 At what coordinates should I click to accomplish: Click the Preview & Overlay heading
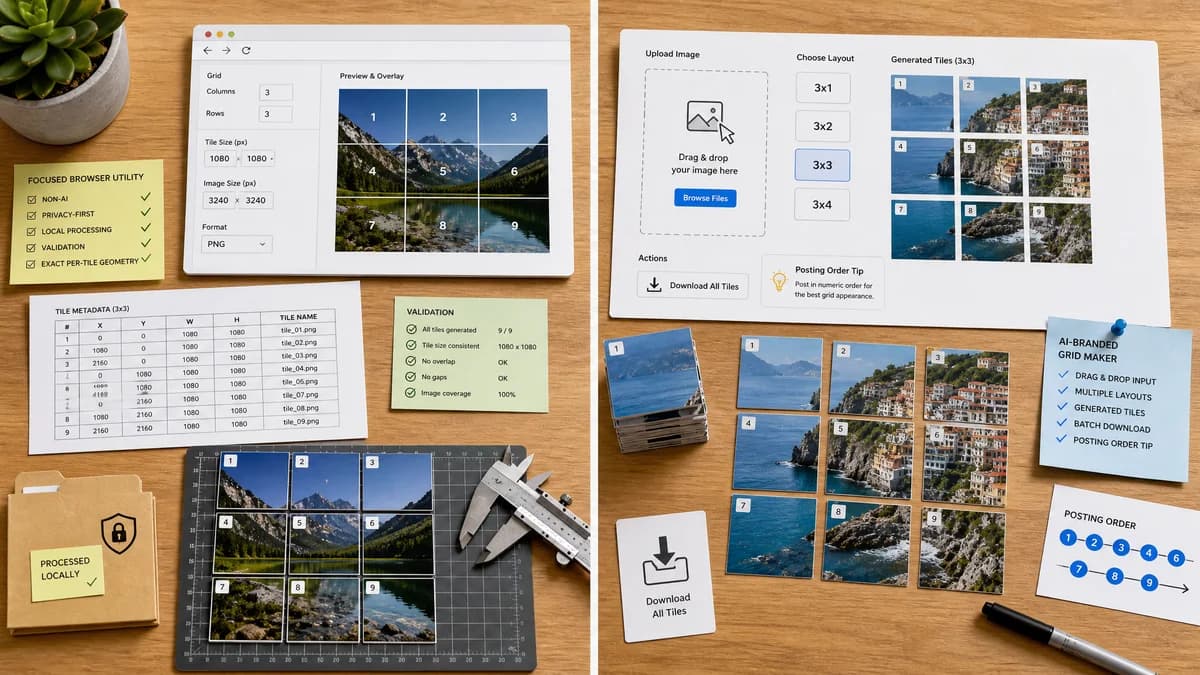(371, 75)
